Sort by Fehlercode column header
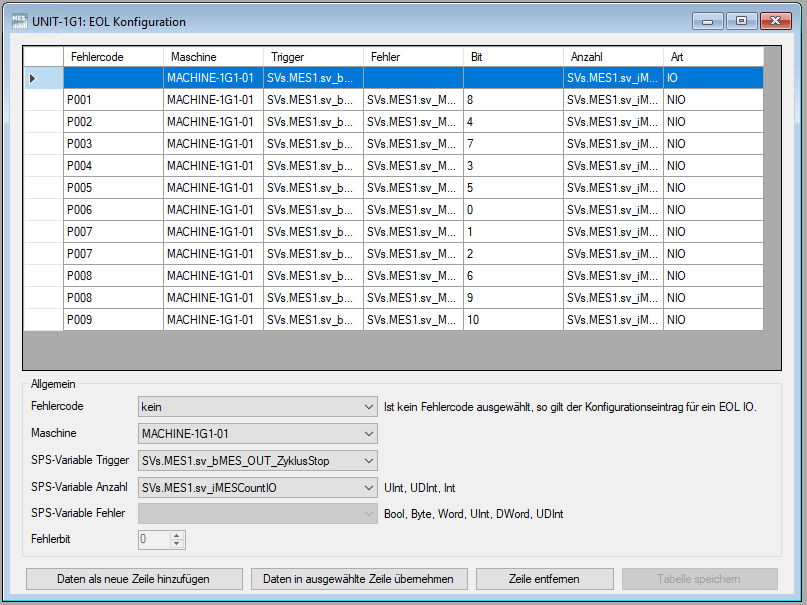Viewport: 807px width, 605px height. [113, 57]
